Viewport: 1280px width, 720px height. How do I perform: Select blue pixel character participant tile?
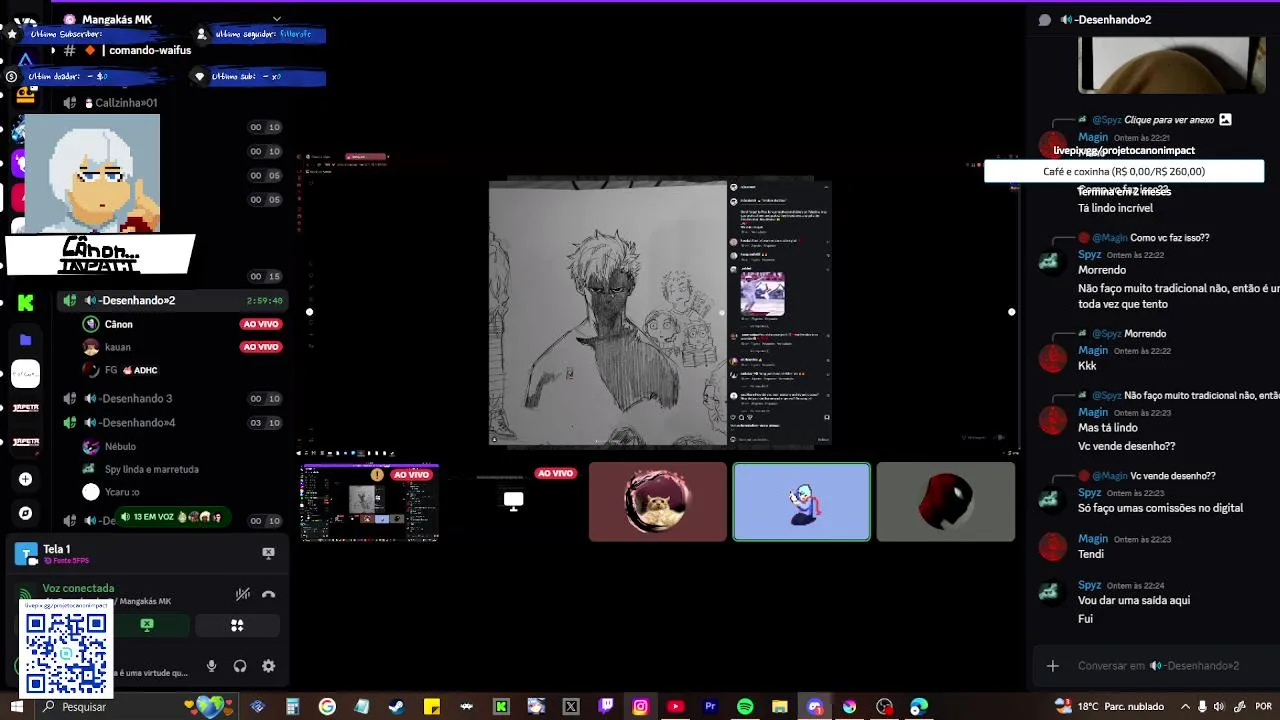click(802, 502)
